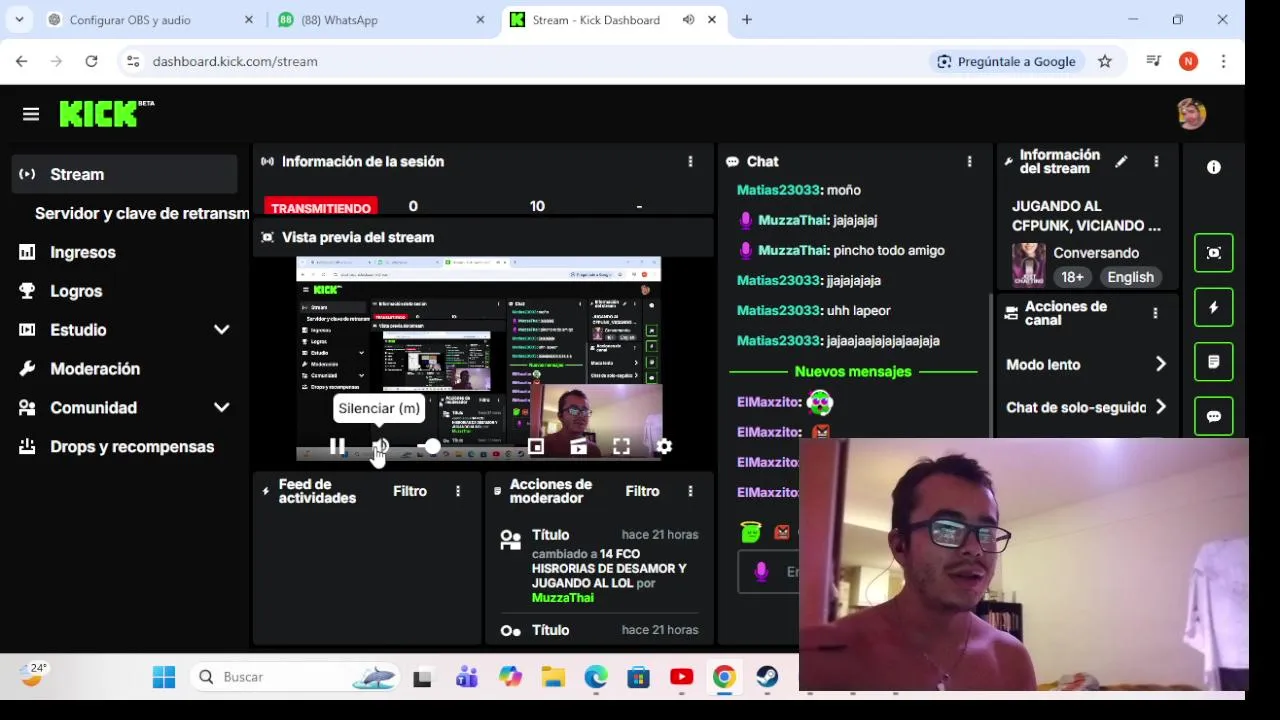Viewport: 1280px width, 720px height.
Task: Click the info icon in right sidebar
Action: point(1214,167)
